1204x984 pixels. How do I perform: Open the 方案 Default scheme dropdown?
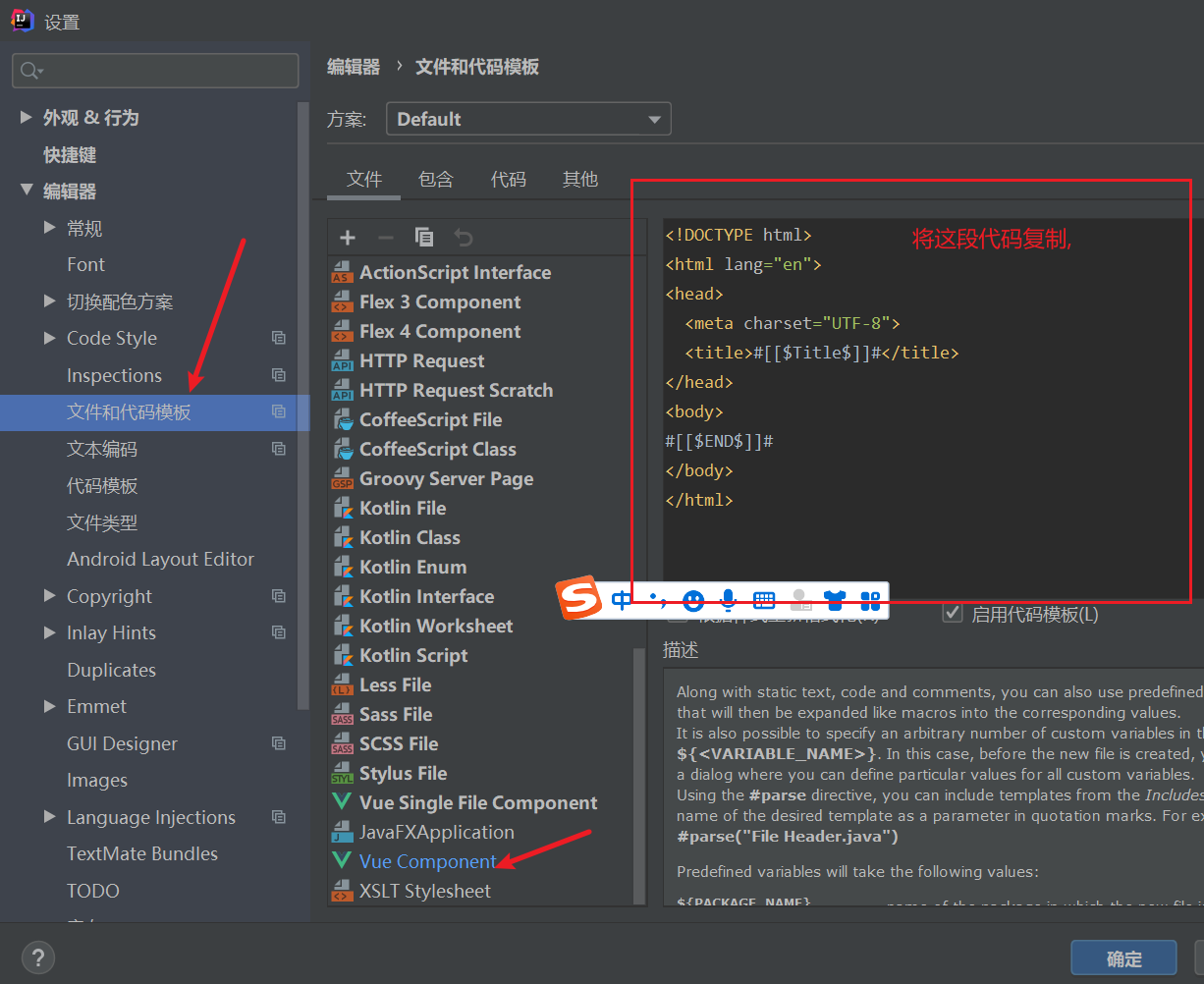coord(528,119)
